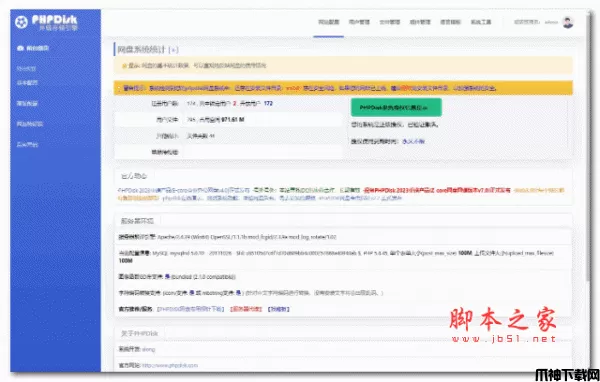Open the blue 永久 license link
Screen dimensions: 600x382
tap(413, 141)
